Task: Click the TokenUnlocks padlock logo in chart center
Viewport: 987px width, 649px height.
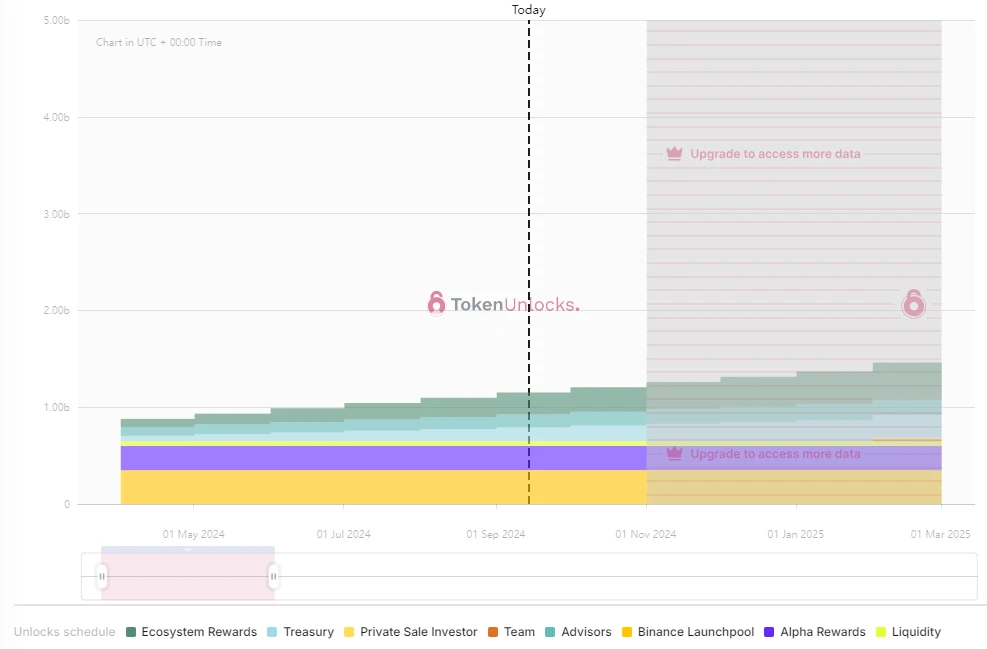Action: coord(436,303)
